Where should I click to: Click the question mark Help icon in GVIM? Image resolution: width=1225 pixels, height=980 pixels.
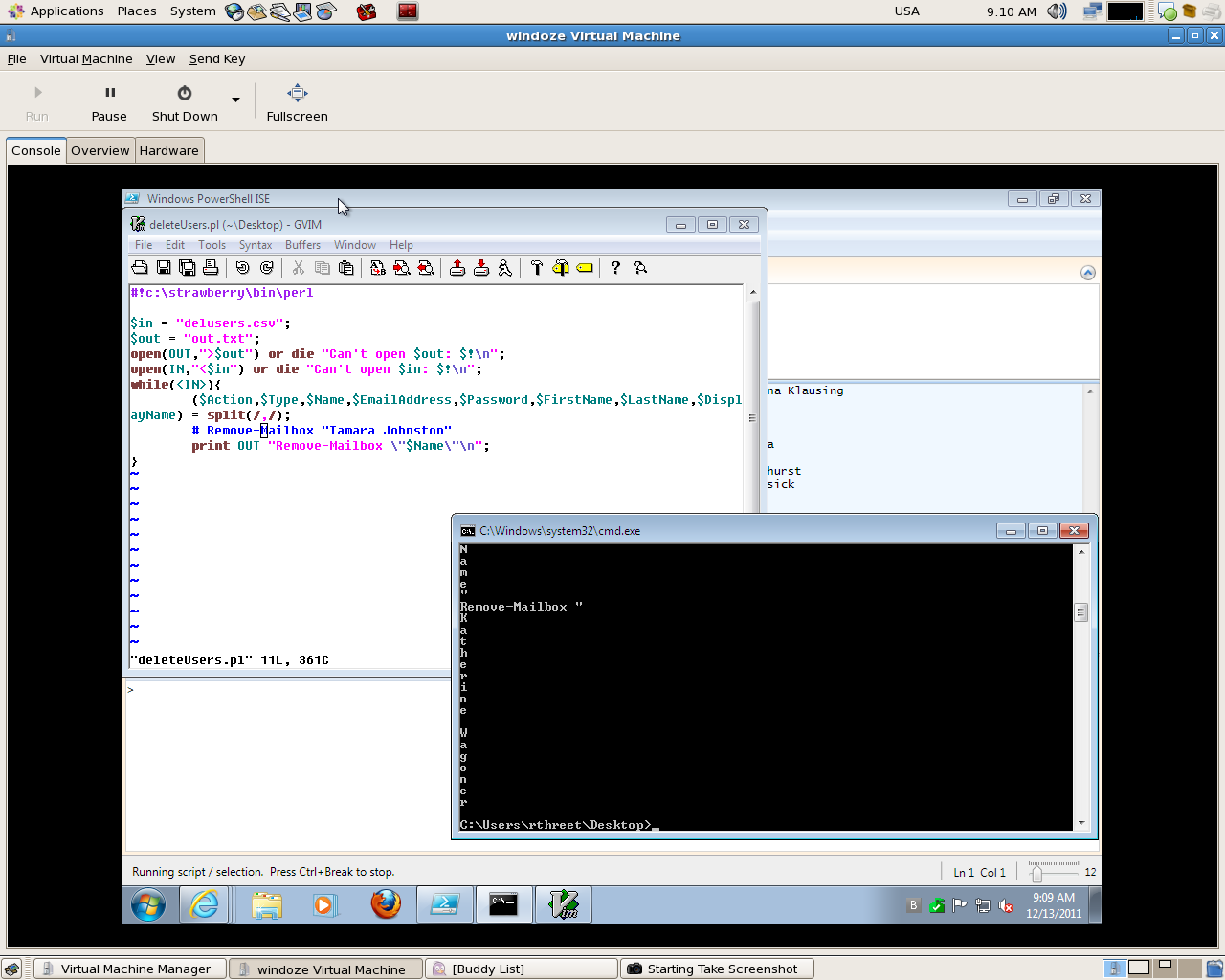pyautogui.click(x=615, y=268)
